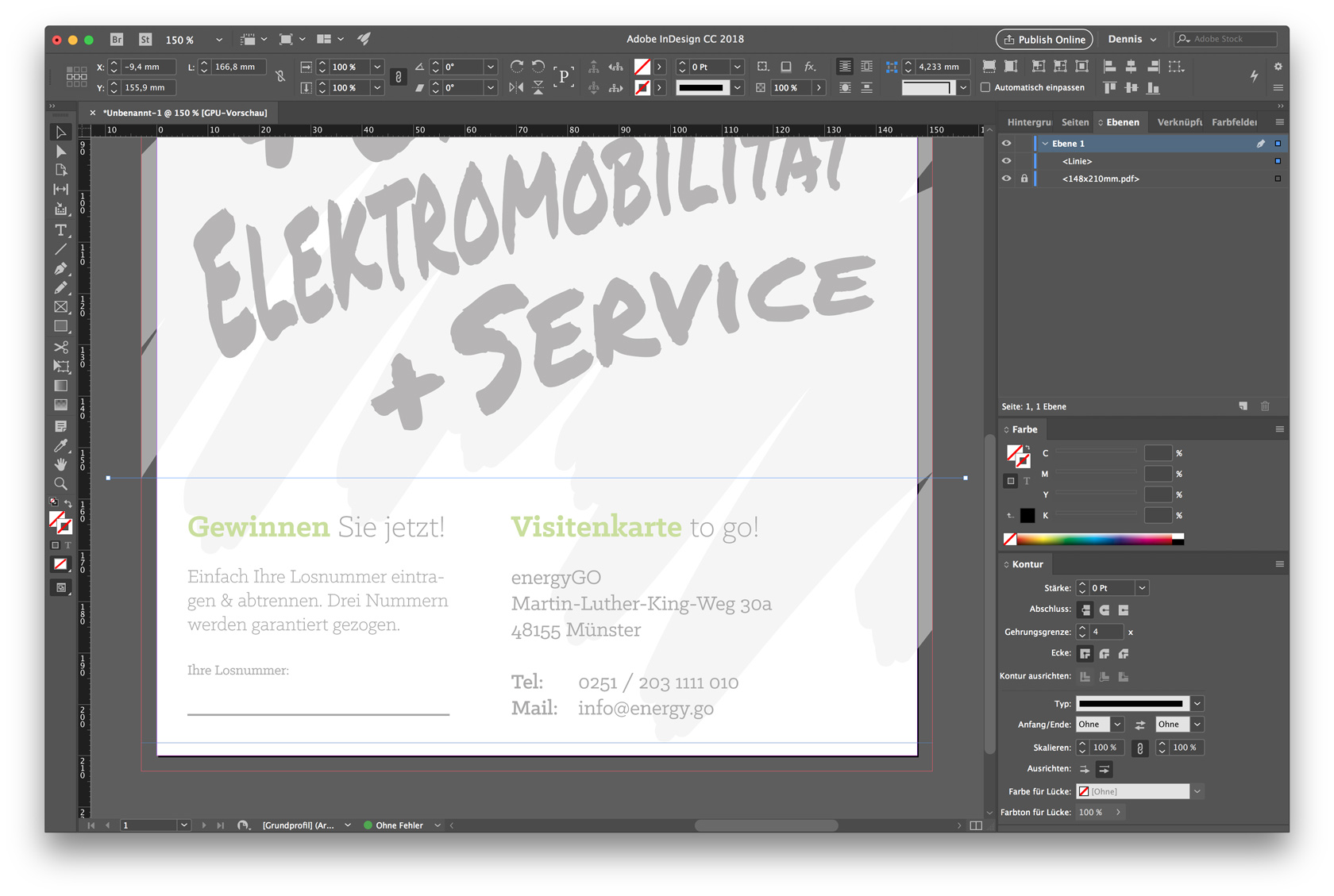Switch to the Hintergrund tab

pyautogui.click(x=1029, y=122)
